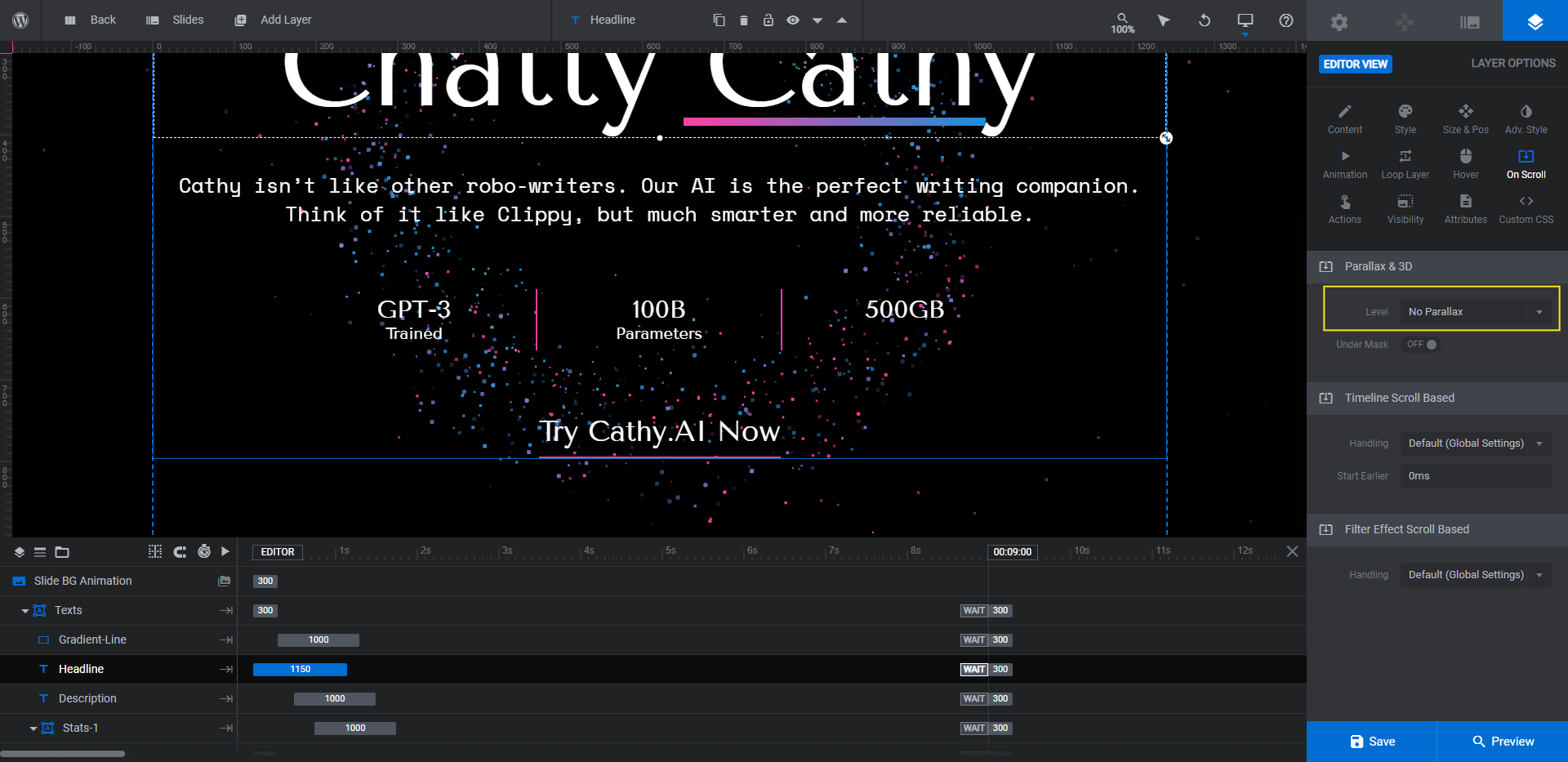This screenshot has width=1568, height=762.
Task: Open the Actions settings
Action: [1345, 209]
